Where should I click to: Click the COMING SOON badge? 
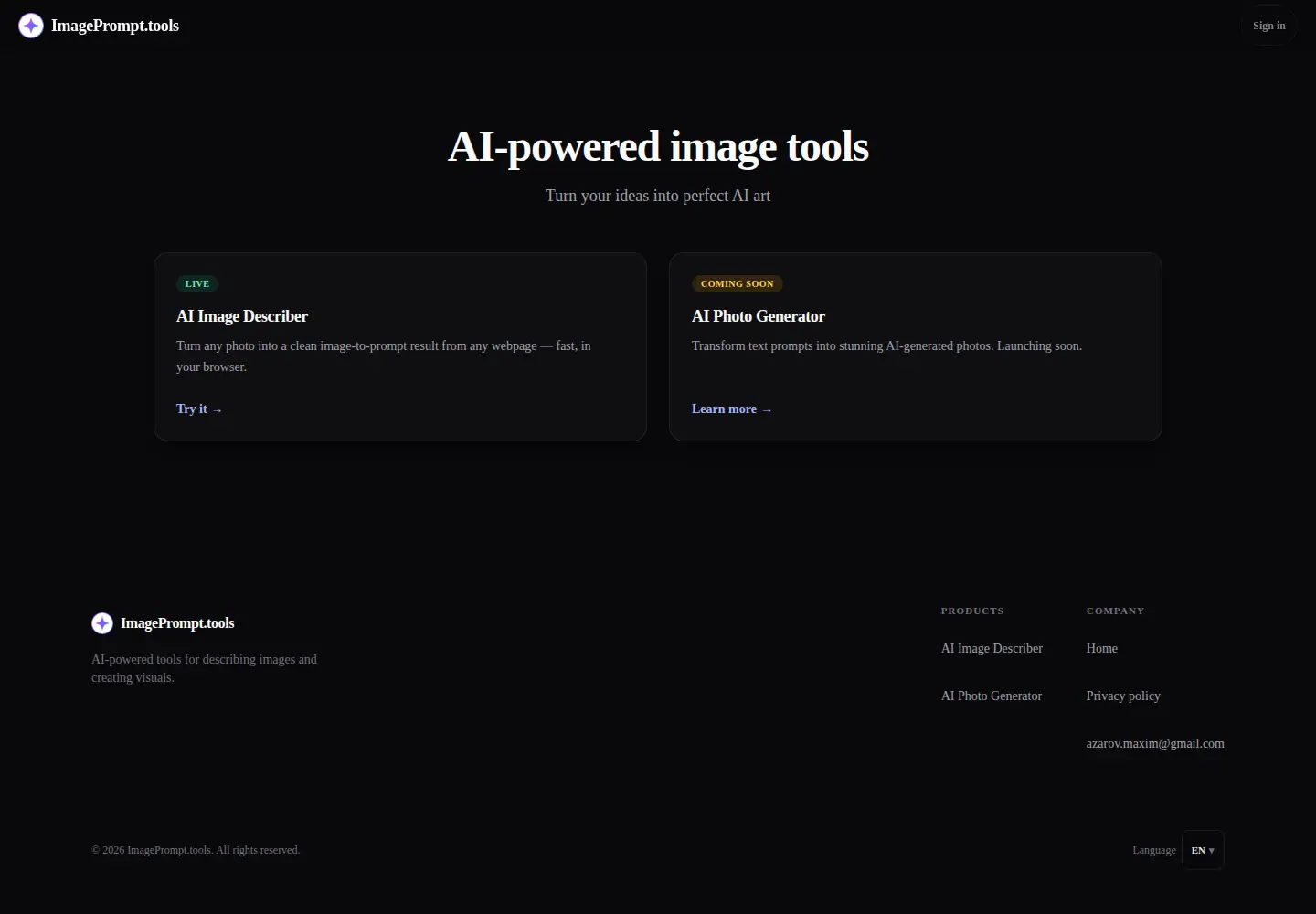point(738,283)
